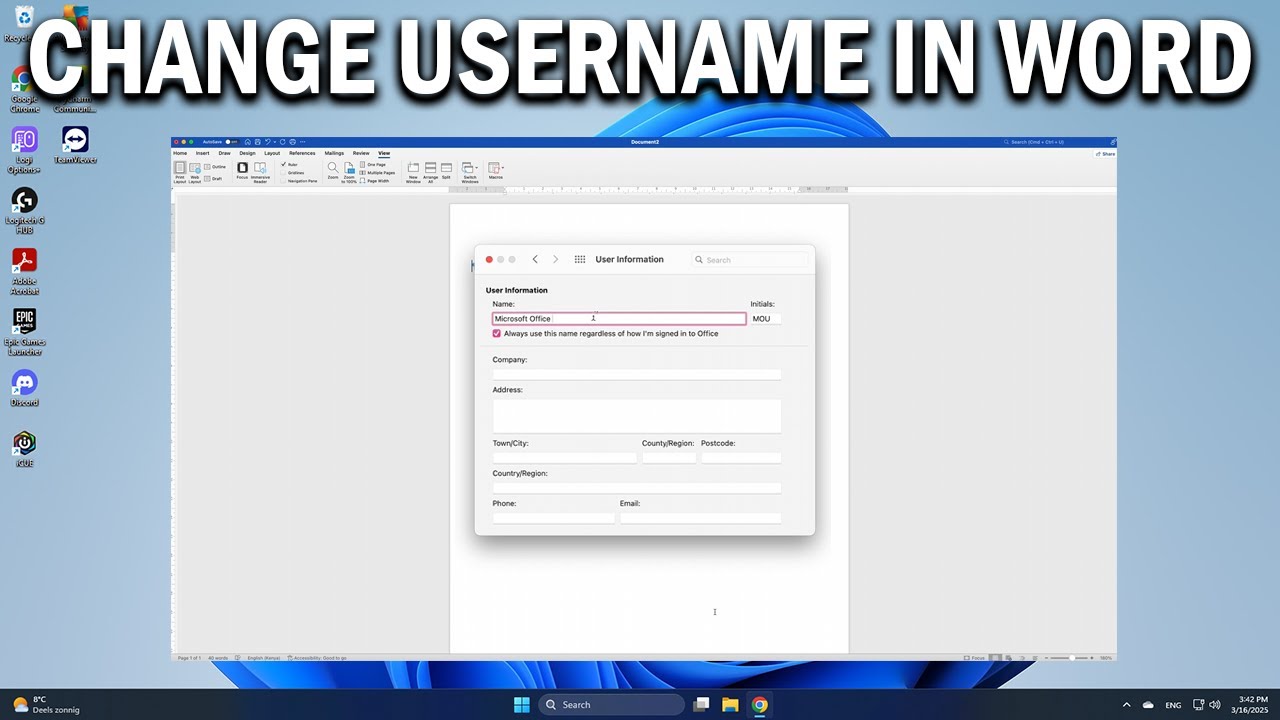Toggle the Ruler checkbox
1280x720 pixels.
tap(283, 164)
